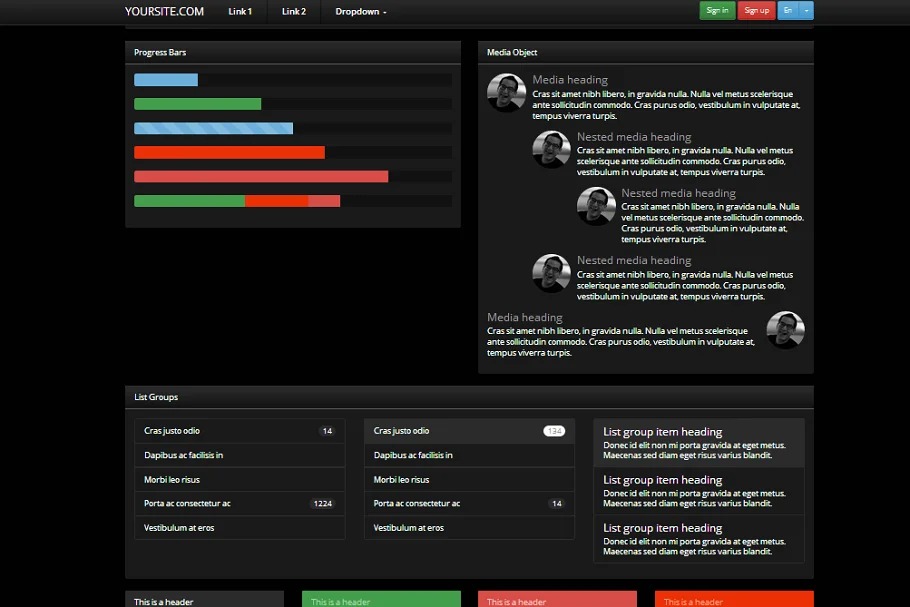910x607 pixels.
Task: Click the blue En language button
Action: click(x=788, y=11)
